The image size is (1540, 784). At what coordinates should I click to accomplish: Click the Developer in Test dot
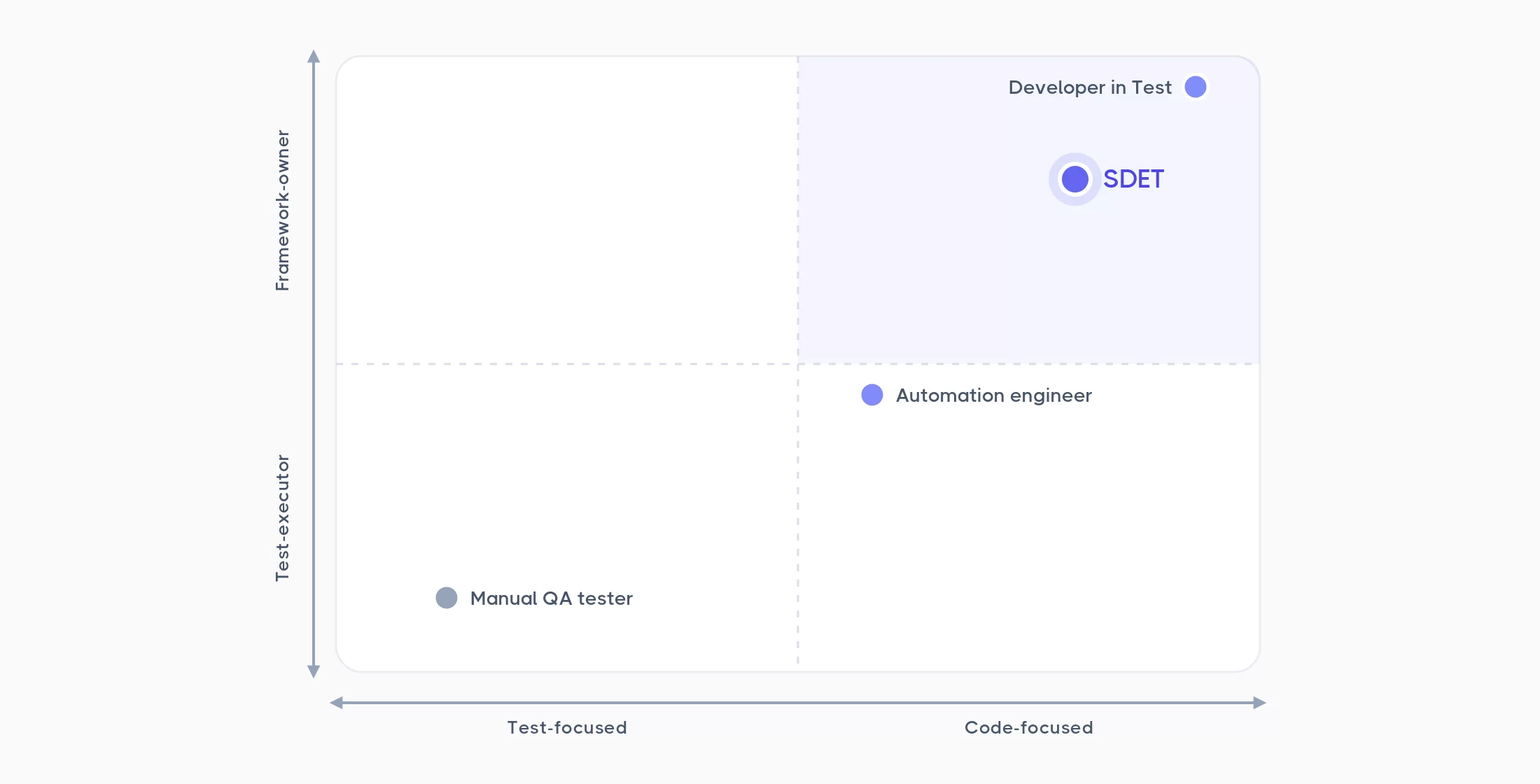(x=1195, y=87)
